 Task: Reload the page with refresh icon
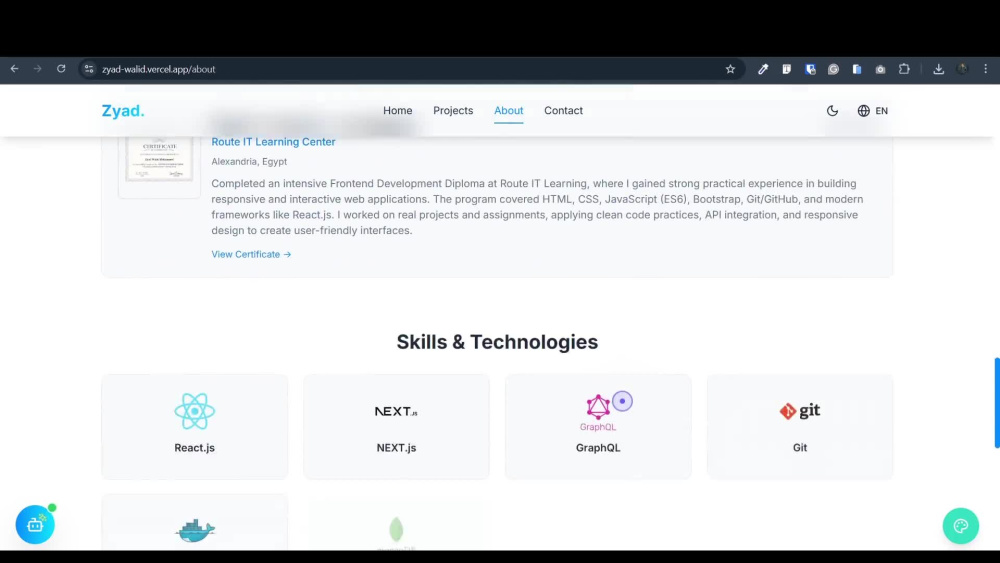click(61, 69)
